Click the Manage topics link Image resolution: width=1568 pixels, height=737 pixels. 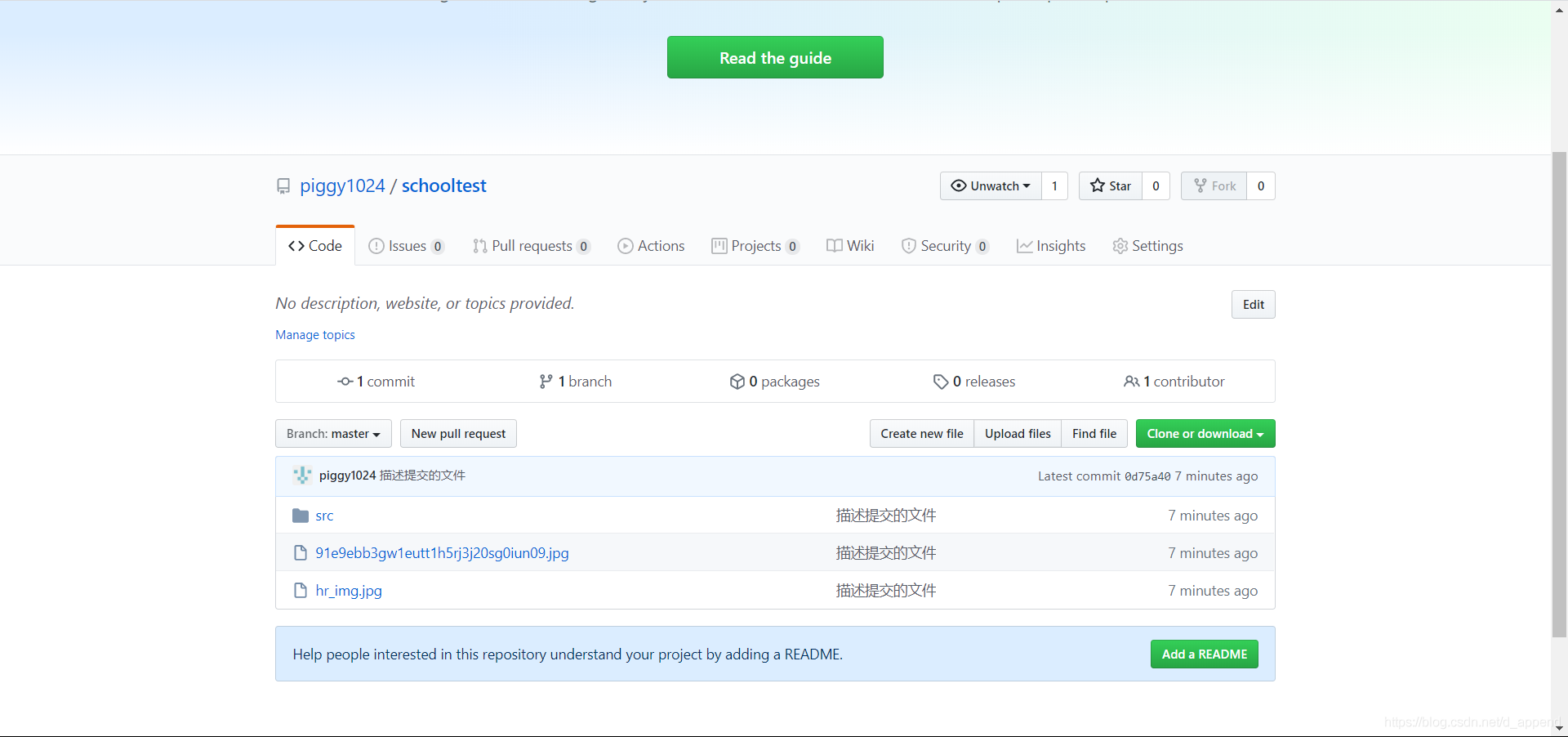(315, 335)
